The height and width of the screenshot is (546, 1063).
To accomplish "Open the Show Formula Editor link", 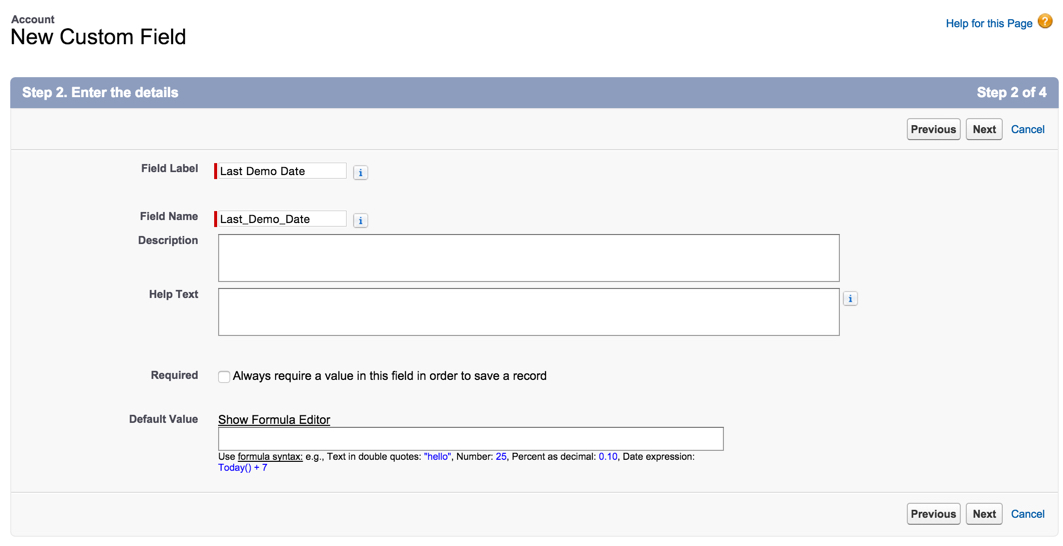I will click(x=274, y=420).
